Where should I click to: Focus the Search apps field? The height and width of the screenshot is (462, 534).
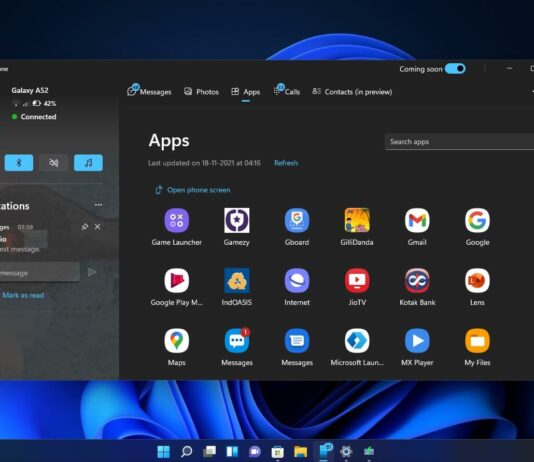point(459,142)
